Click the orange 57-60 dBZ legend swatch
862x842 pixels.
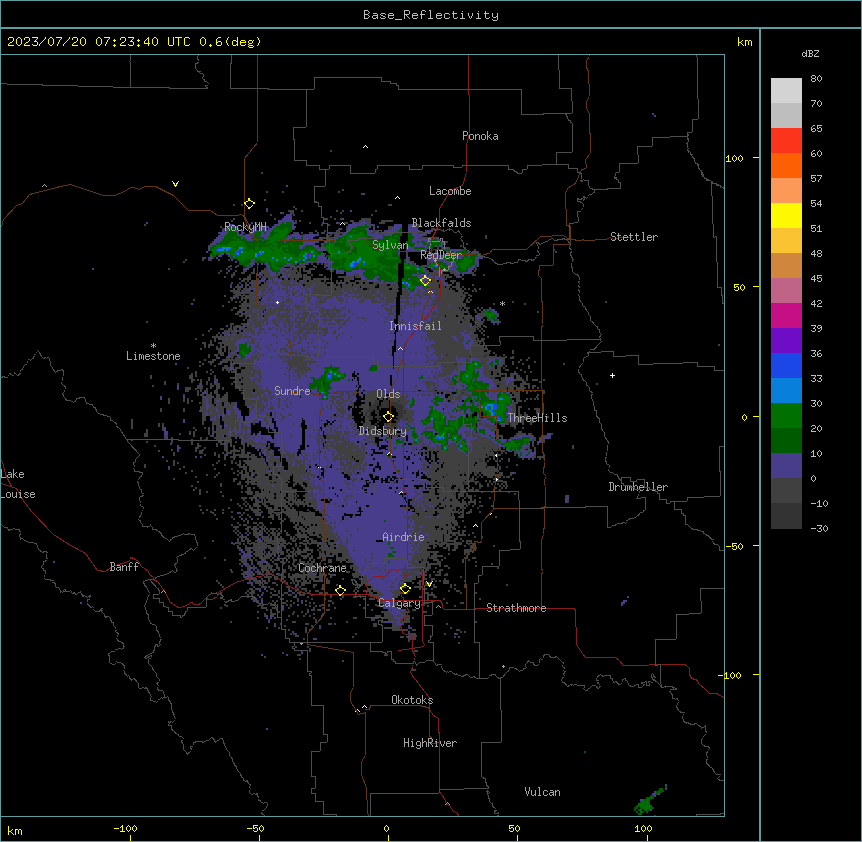click(x=786, y=165)
